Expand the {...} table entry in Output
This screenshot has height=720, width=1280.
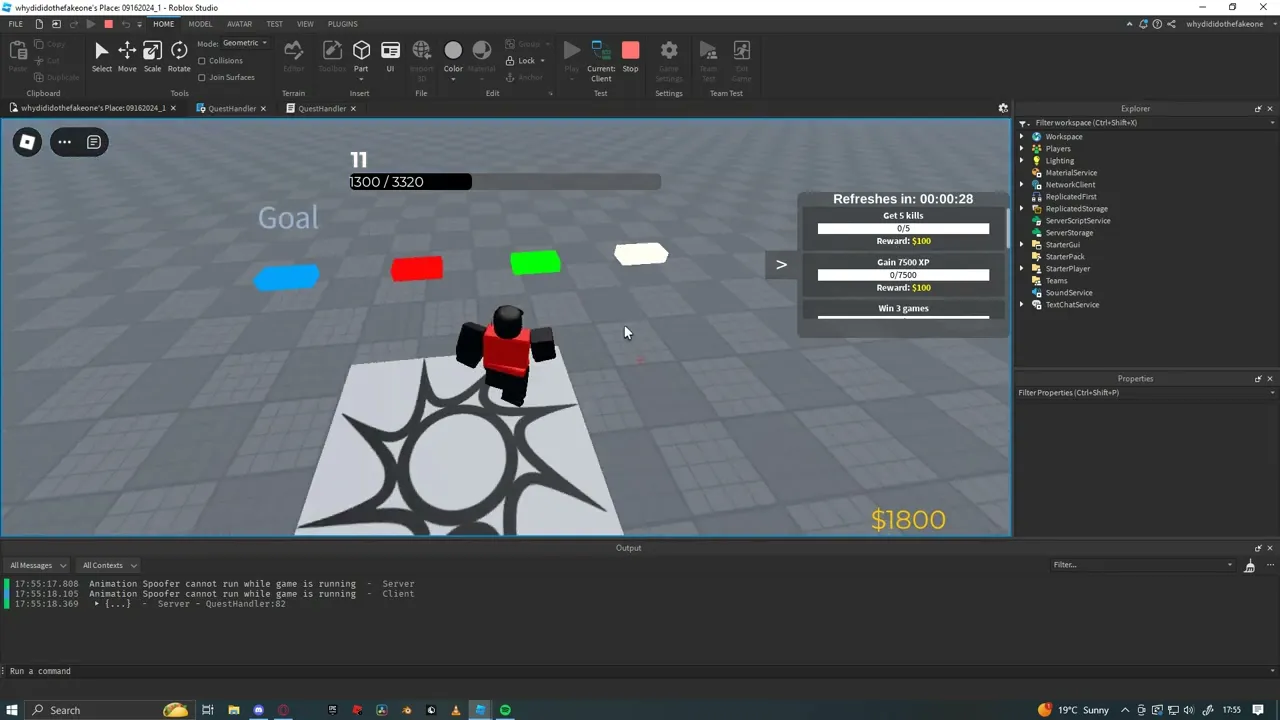tap(97, 604)
